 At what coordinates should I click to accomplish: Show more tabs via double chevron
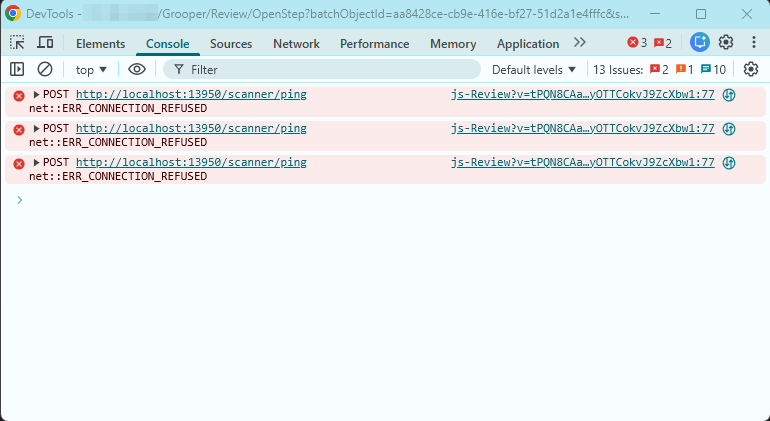tap(580, 43)
